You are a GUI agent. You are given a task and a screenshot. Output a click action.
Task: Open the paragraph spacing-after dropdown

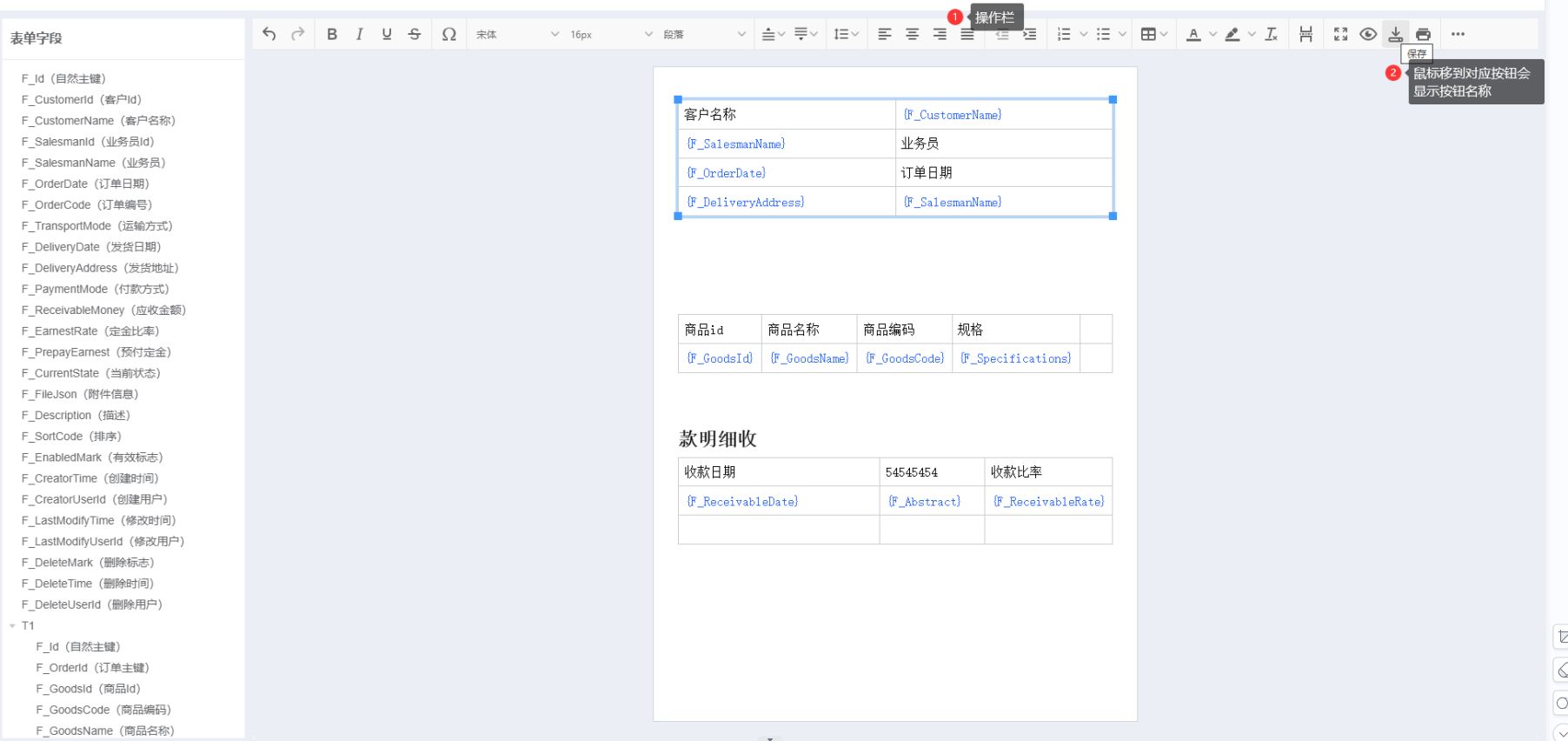click(x=806, y=34)
